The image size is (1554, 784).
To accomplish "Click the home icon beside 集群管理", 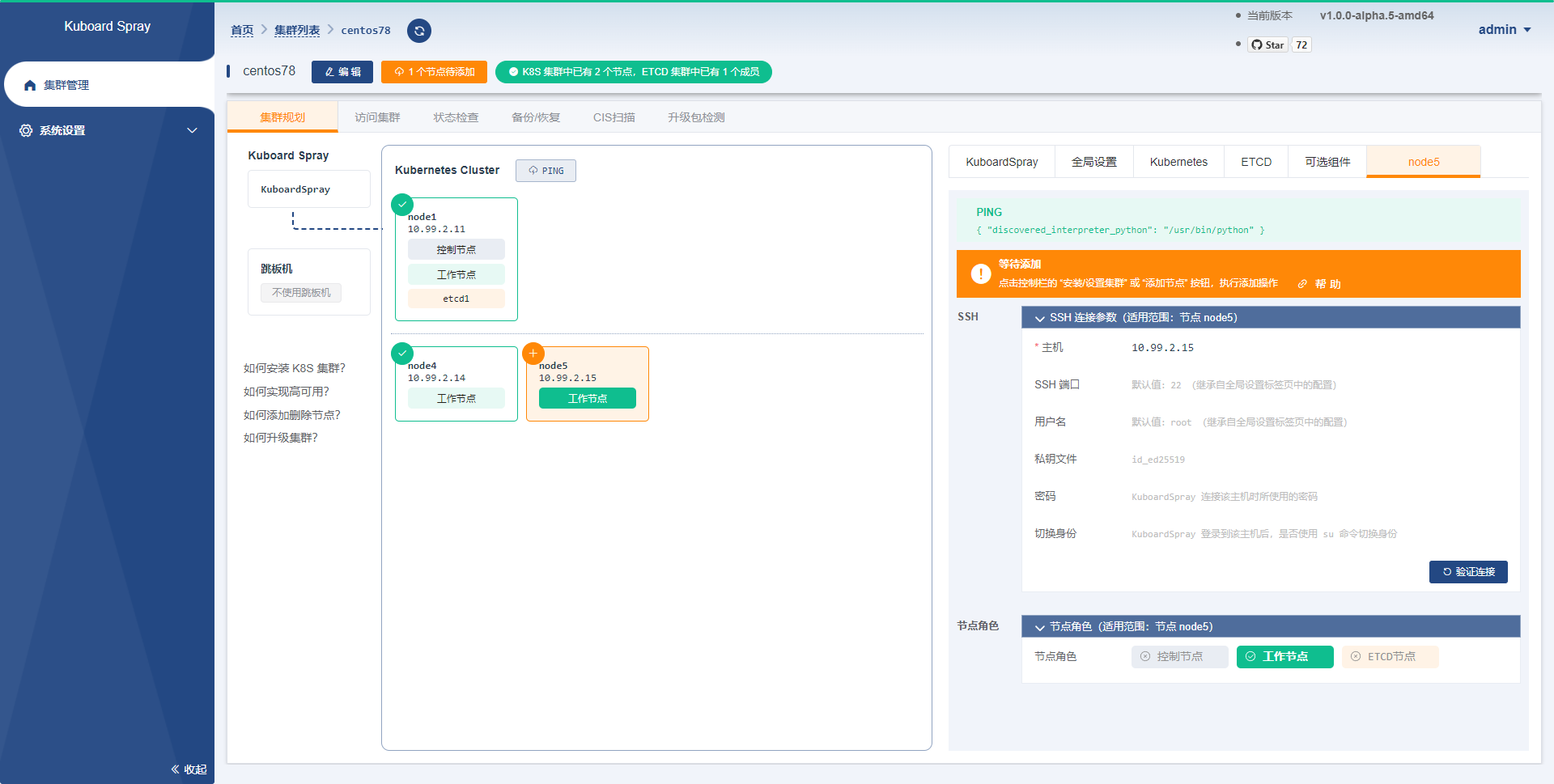I will click(x=30, y=85).
